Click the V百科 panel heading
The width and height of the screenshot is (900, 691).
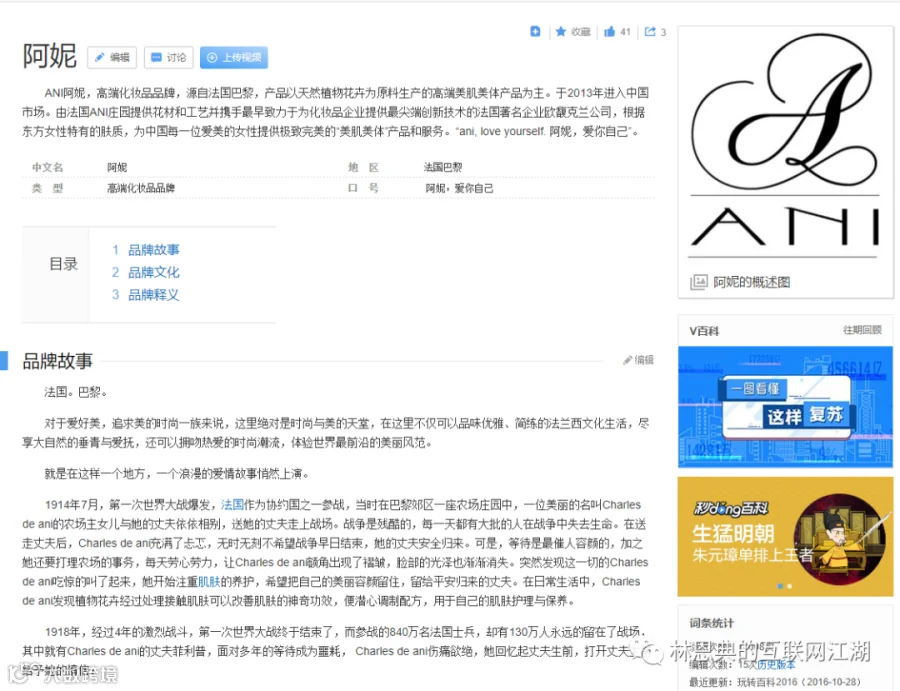click(x=704, y=331)
